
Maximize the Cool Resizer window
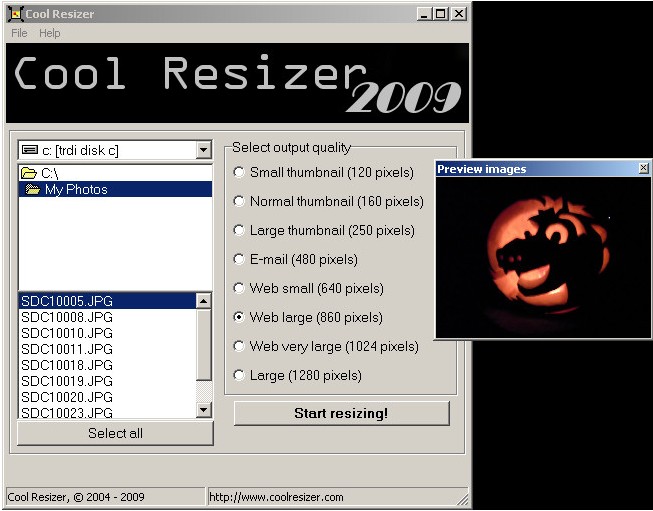click(440, 14)
